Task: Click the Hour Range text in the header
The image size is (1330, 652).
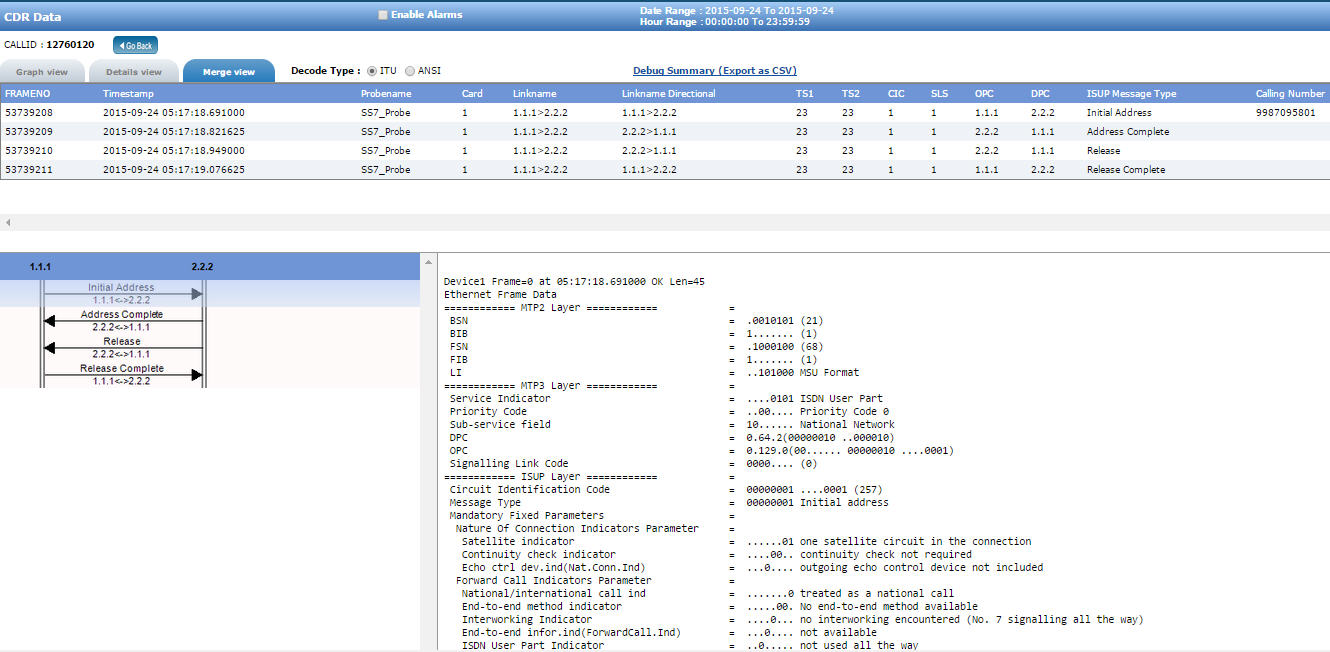Action: [x=725, y=21]
